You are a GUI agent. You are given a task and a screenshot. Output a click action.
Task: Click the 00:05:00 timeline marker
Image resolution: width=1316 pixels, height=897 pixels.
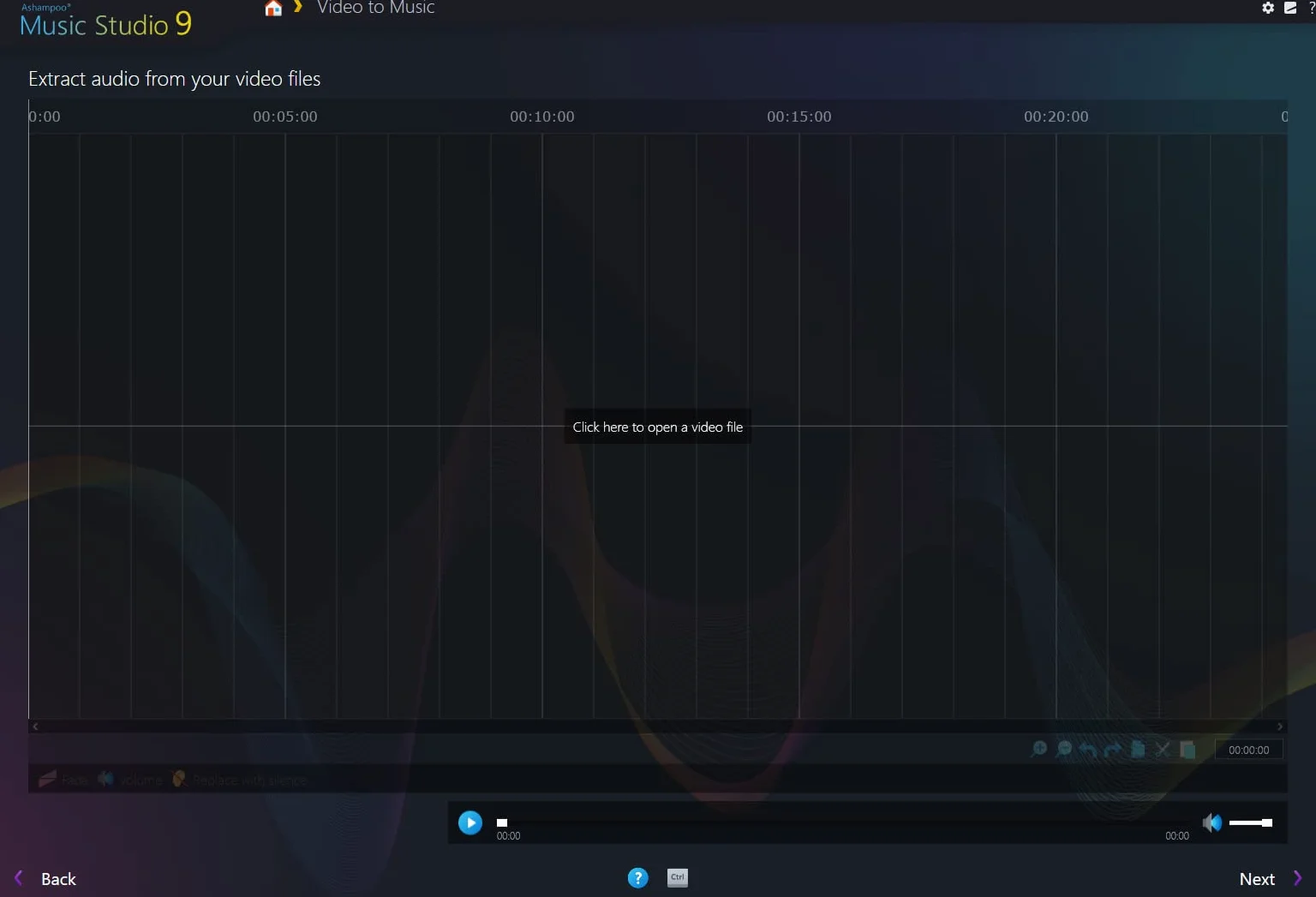tap(285, 117)
